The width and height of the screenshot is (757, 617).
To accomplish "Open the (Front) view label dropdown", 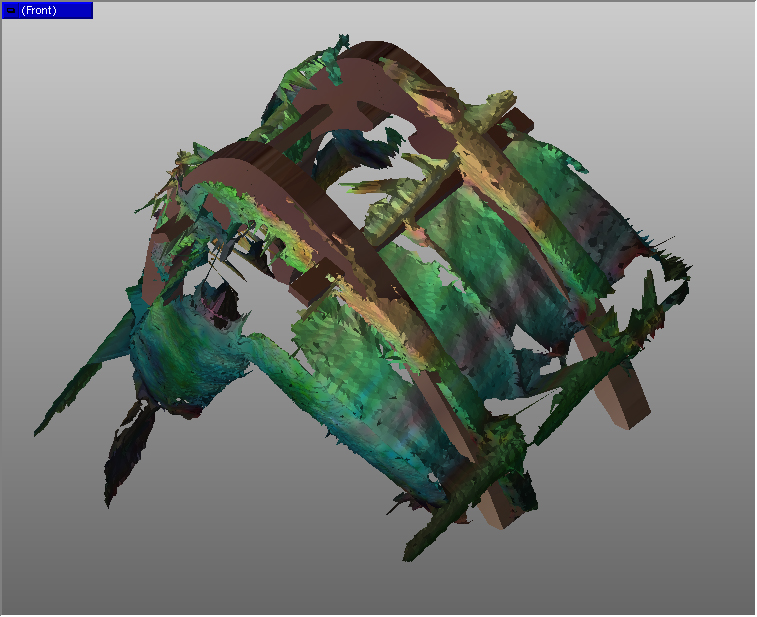I will (x=40, y=11).
